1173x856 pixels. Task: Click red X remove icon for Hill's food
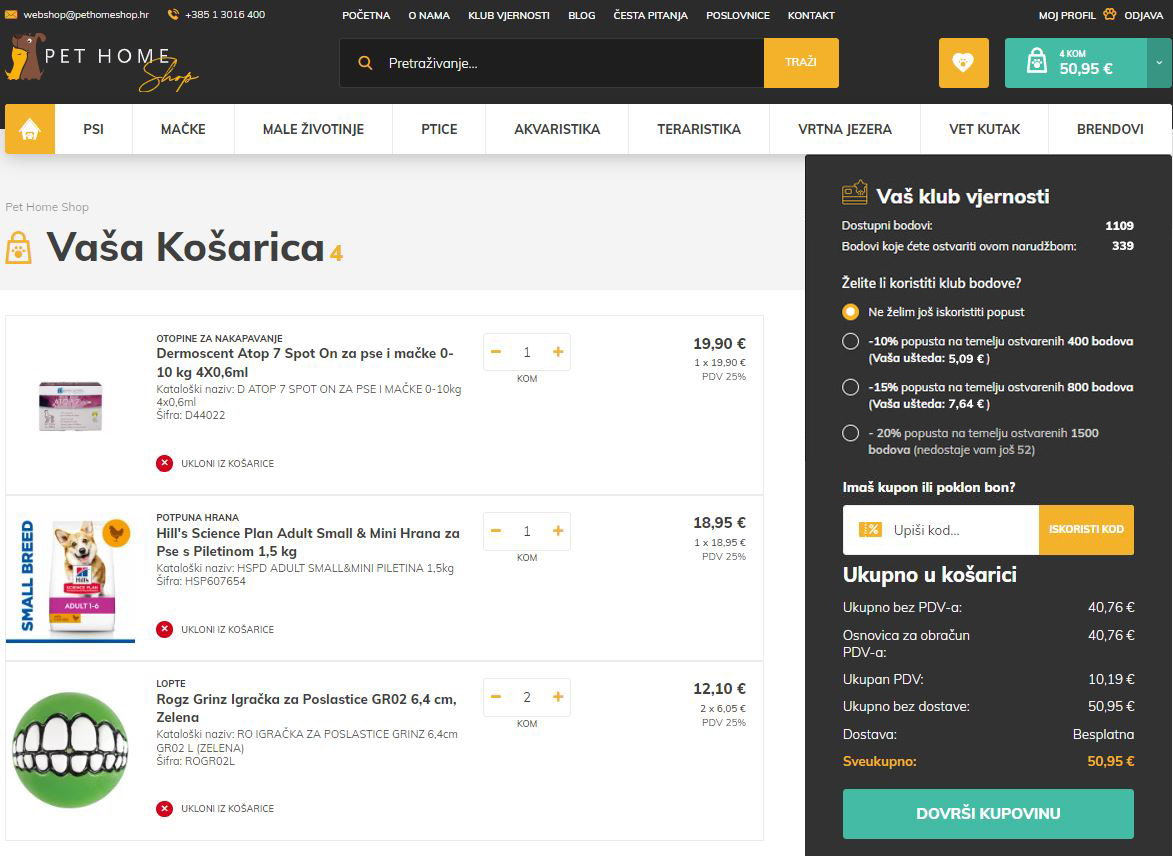pos(165,629)
